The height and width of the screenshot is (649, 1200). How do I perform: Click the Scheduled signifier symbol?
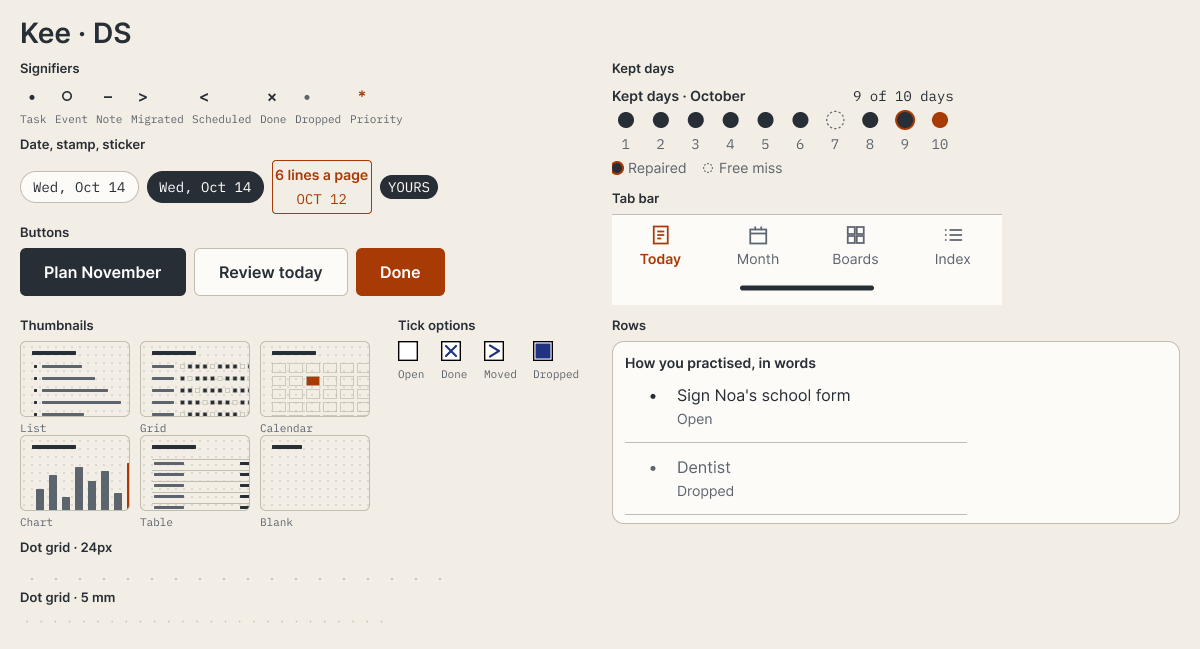pos(204,97)
